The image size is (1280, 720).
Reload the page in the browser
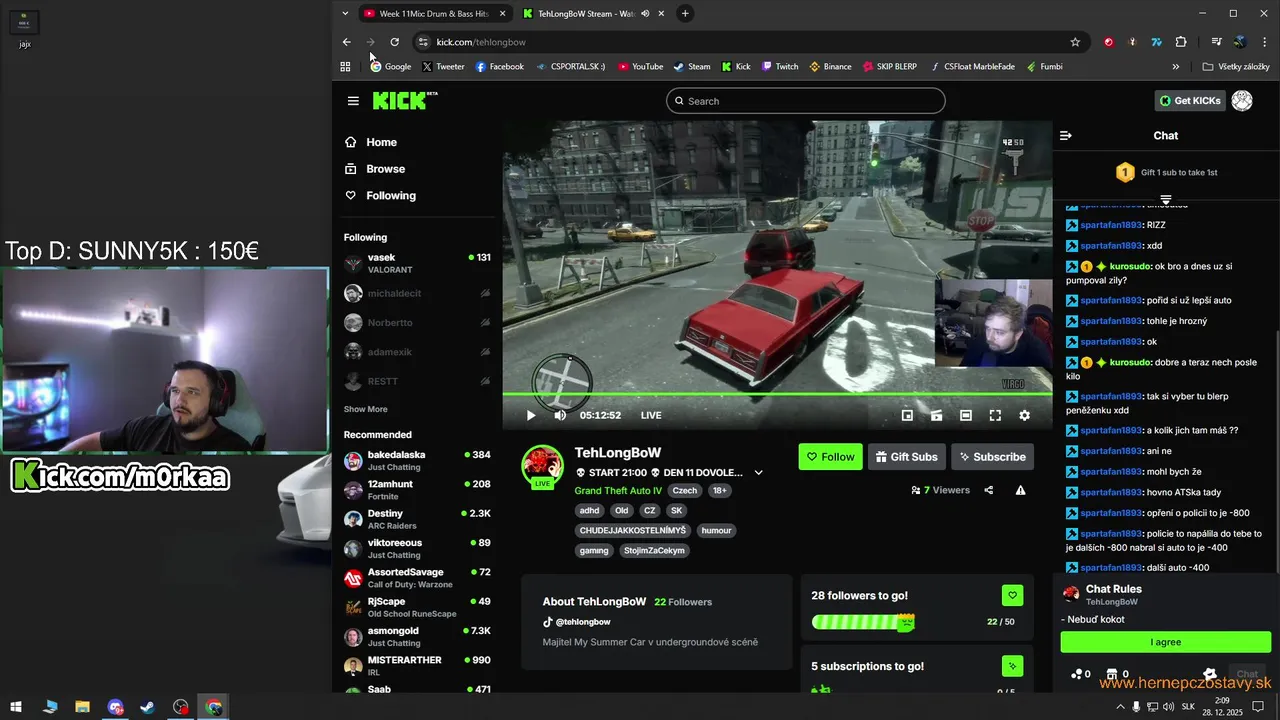click(x=395, y=42)
